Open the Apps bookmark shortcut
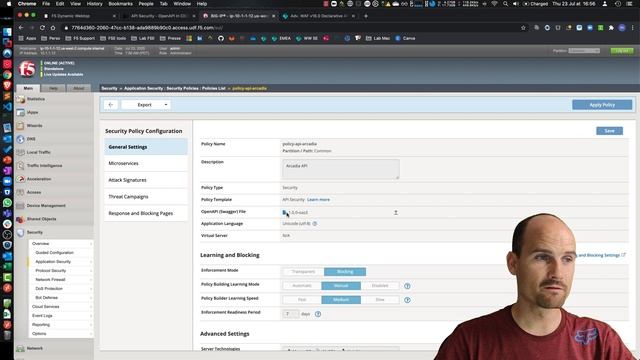Viewport: 640px width, 360px height. [x=27, y=38]
